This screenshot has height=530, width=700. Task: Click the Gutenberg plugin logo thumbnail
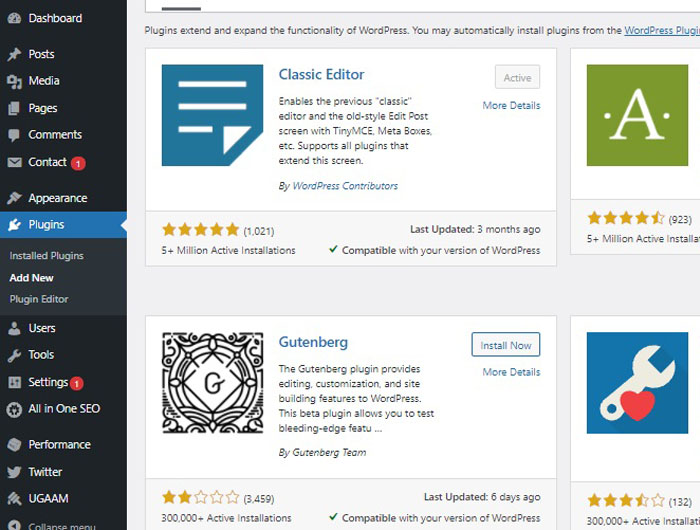click(x=212, y=383)
